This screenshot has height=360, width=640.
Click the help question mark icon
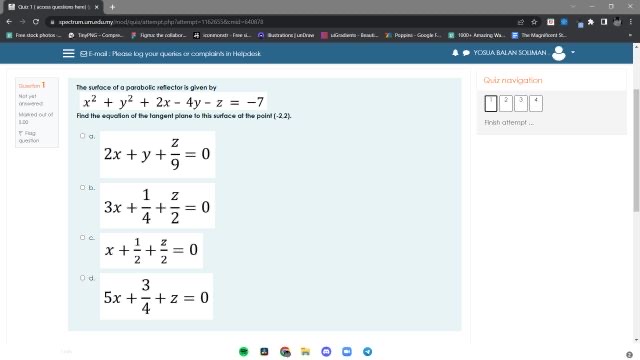coord(629,355)
